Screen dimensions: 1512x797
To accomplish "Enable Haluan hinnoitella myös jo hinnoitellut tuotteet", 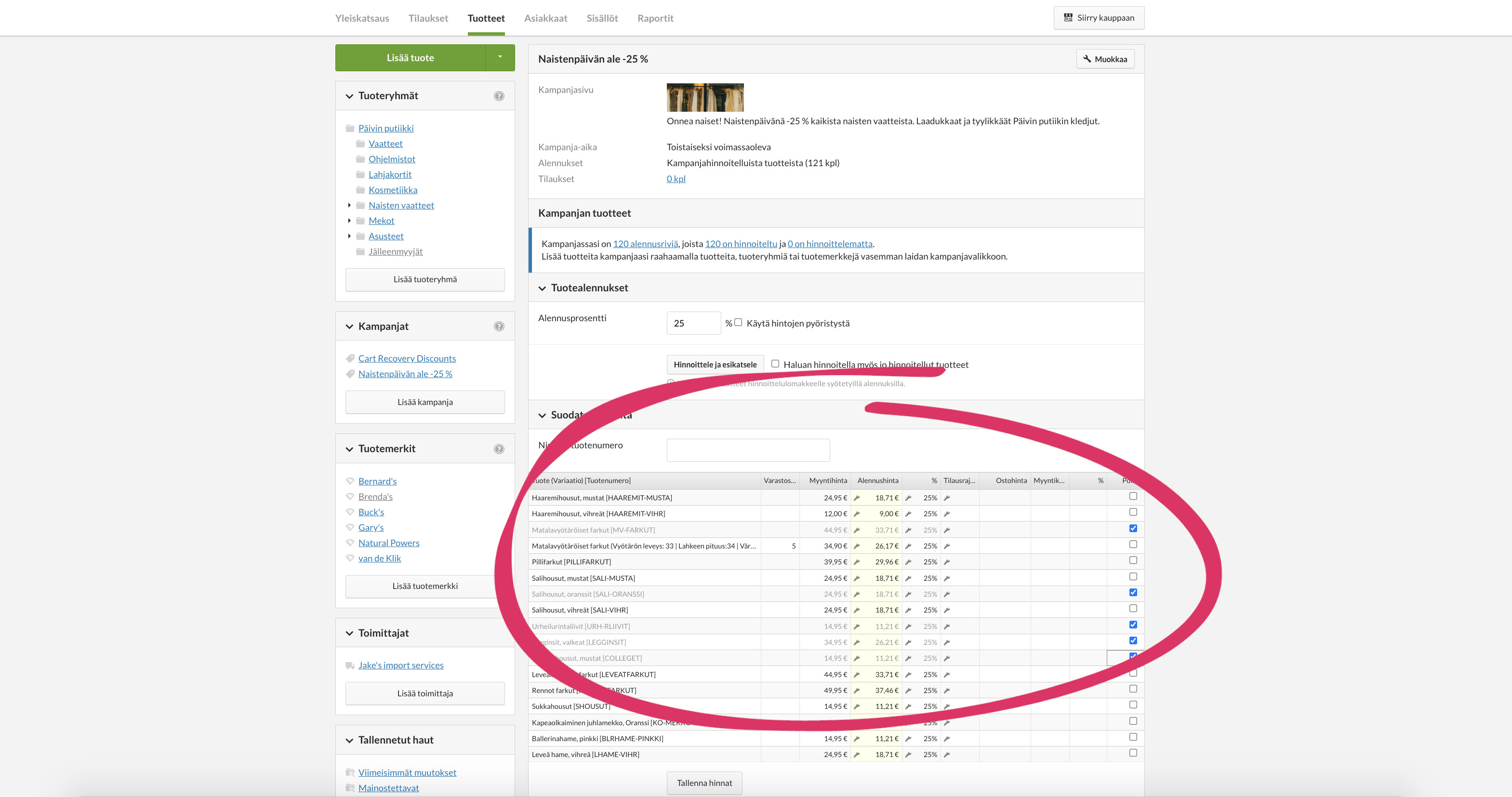I will tap(775, 364).
